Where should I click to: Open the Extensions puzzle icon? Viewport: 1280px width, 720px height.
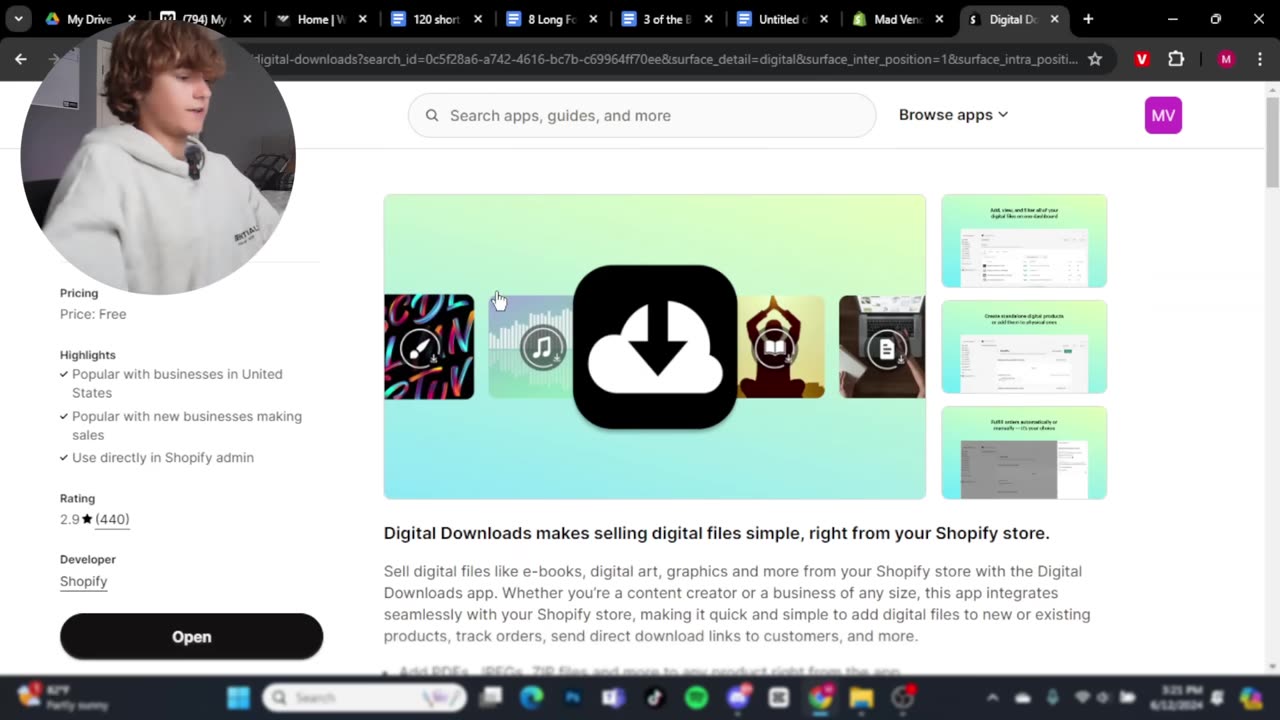pyautogui.click(x=1176, y=59)
